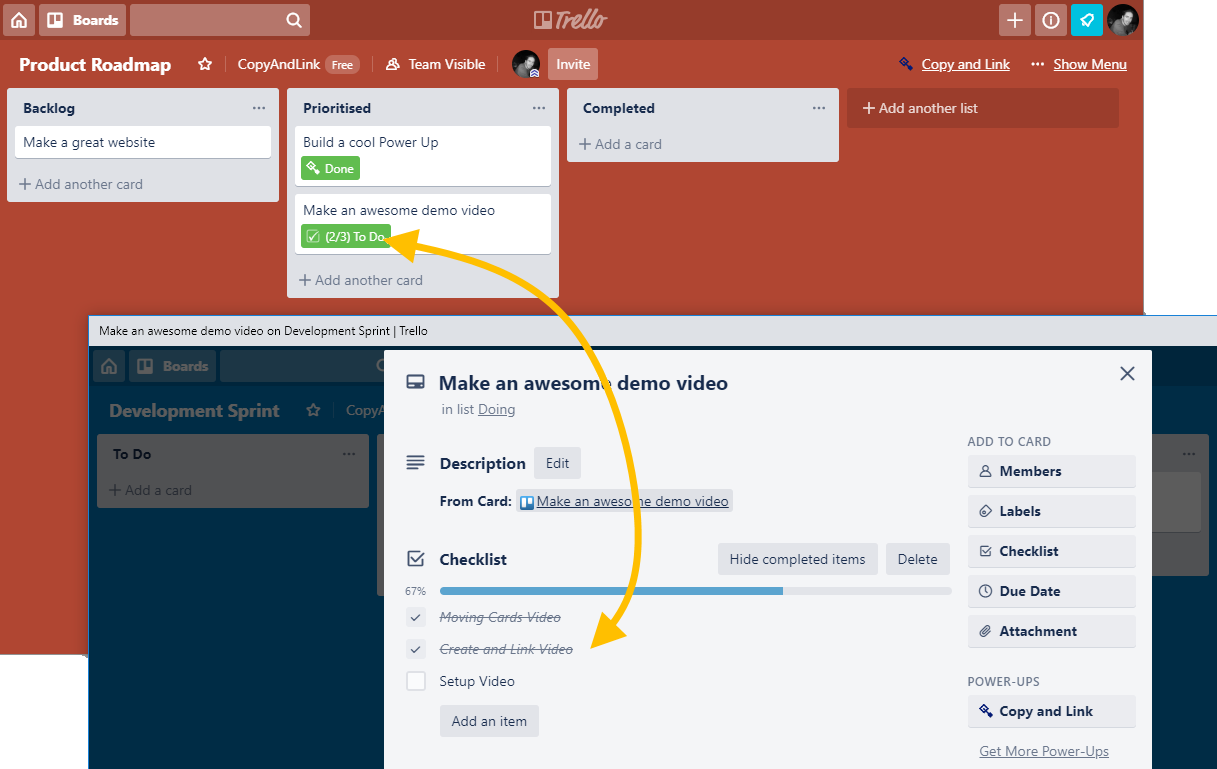Click the card icon beside the dialog title
The image size is (1217, 769).
(415, 383)
